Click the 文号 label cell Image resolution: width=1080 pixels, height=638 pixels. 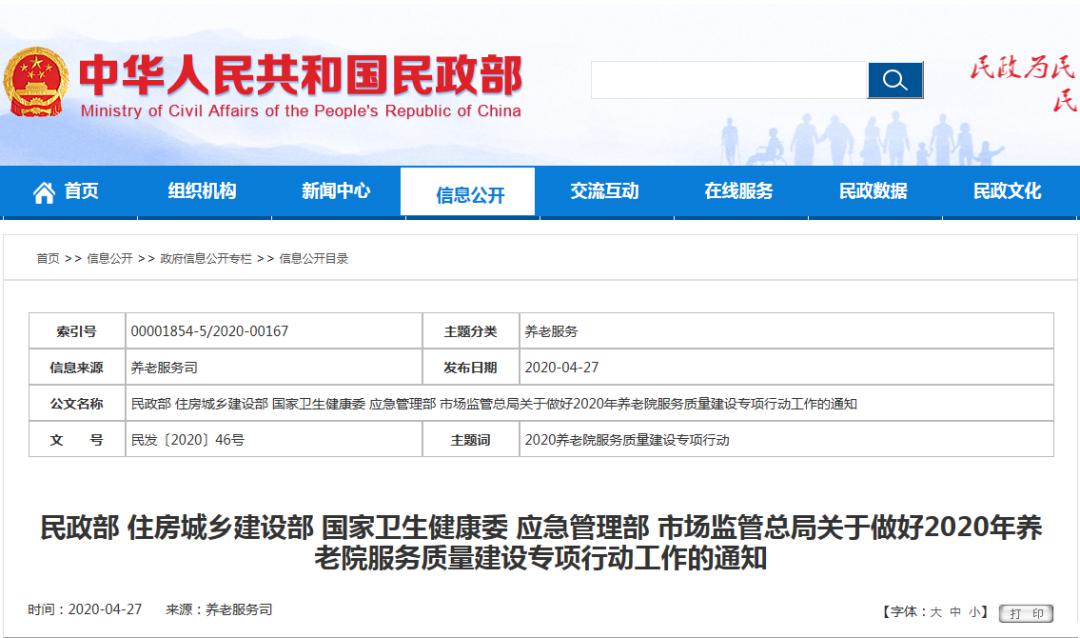click(76, 440)
